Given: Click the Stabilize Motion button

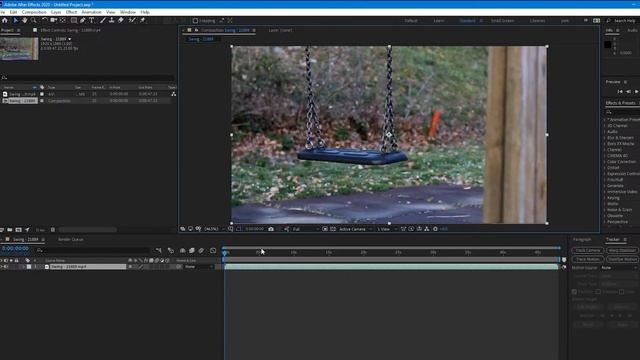Looking at the screenshot, I should click(x=622, y=259).
